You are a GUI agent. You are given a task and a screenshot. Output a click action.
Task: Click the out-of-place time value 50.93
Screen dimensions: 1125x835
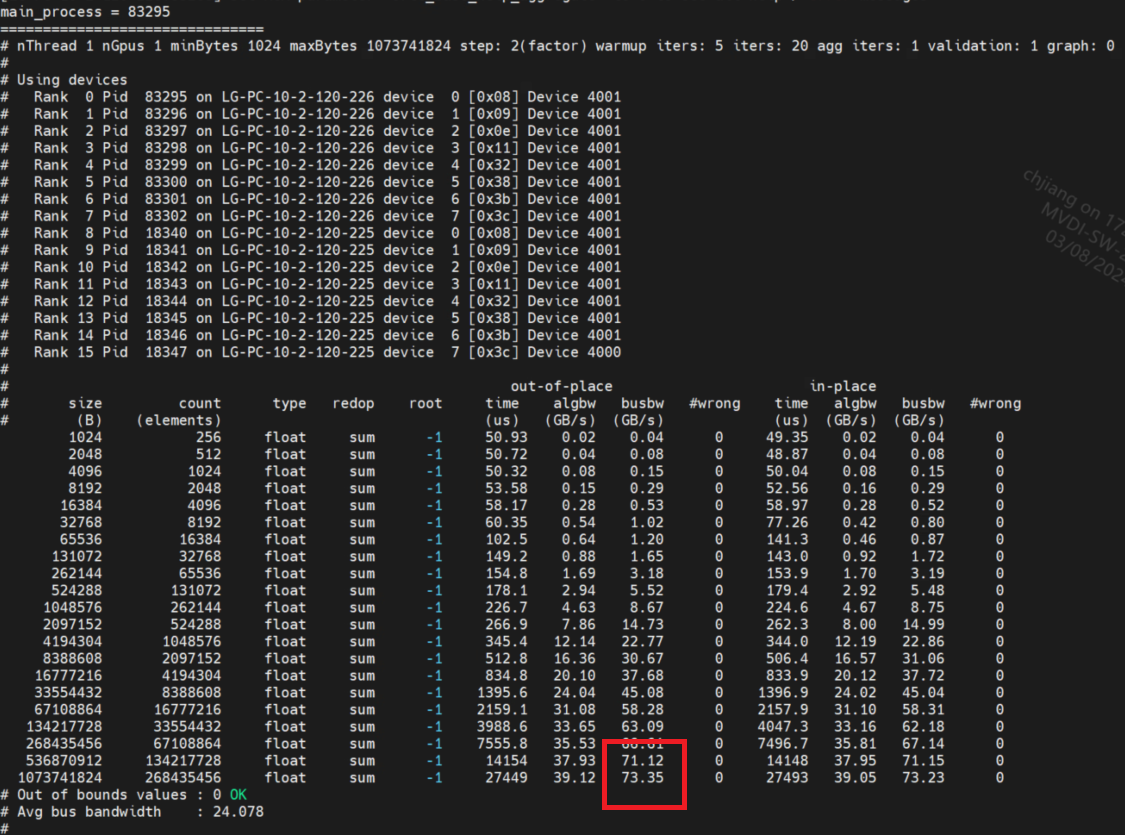[506, 438]
